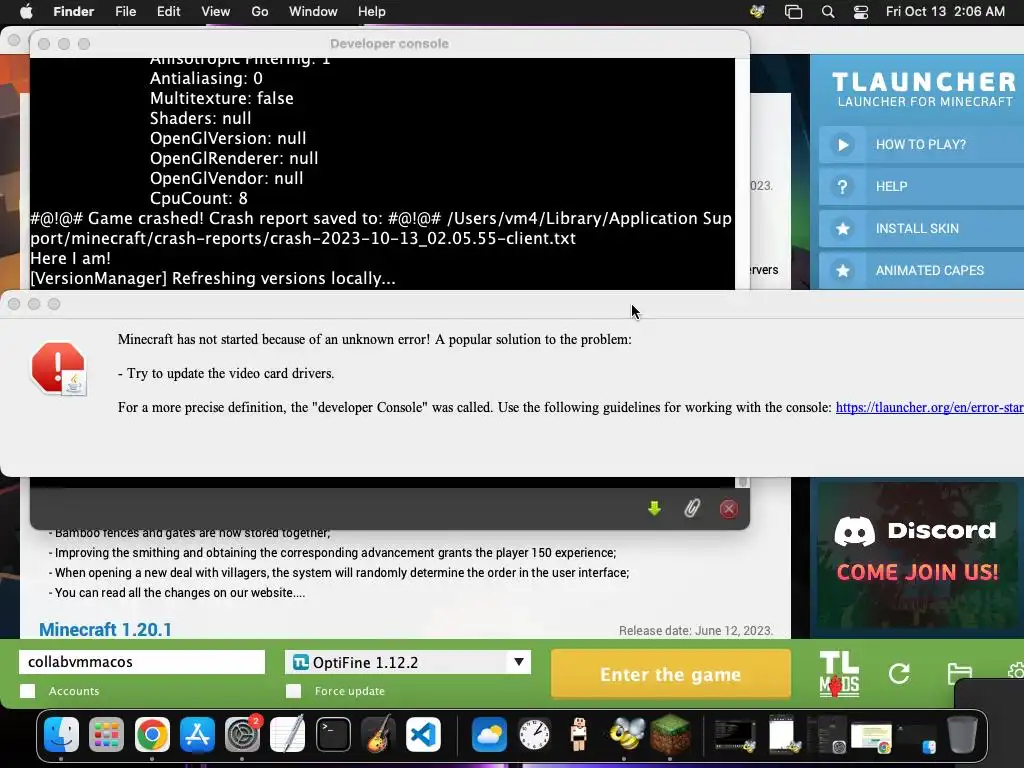Open App Store from the dock
The image size is (1024, 768).
197,734
